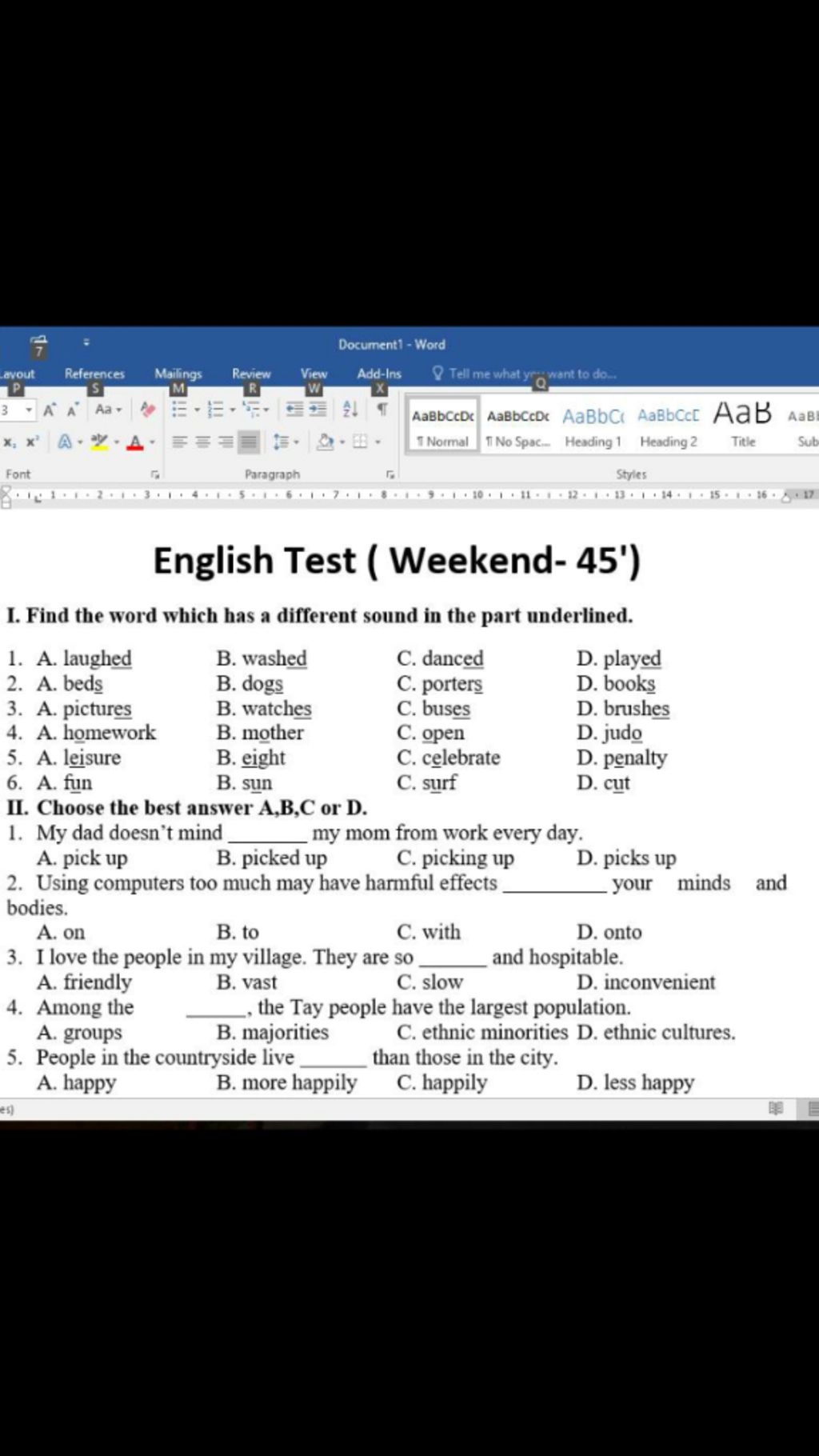Click the Decrease Indent icon
The width and height of the screenshot is (819, 1456).
click(295, 410)
